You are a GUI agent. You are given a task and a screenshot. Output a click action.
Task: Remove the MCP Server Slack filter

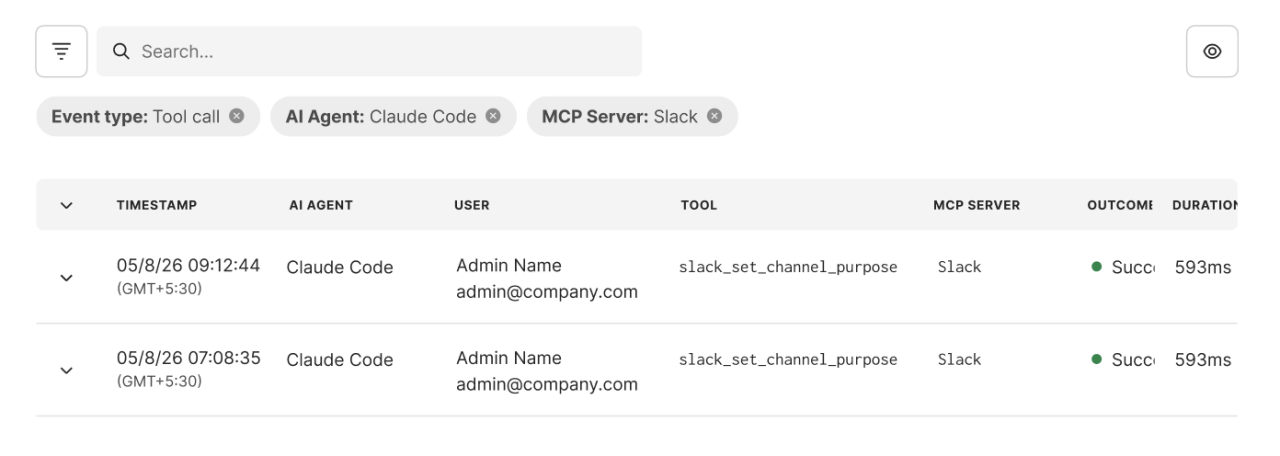[x=714, y=116]
